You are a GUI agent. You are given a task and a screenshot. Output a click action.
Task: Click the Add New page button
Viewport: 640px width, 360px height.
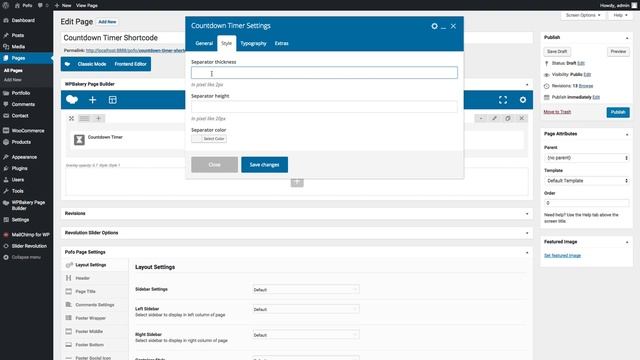tap(107, 22)
